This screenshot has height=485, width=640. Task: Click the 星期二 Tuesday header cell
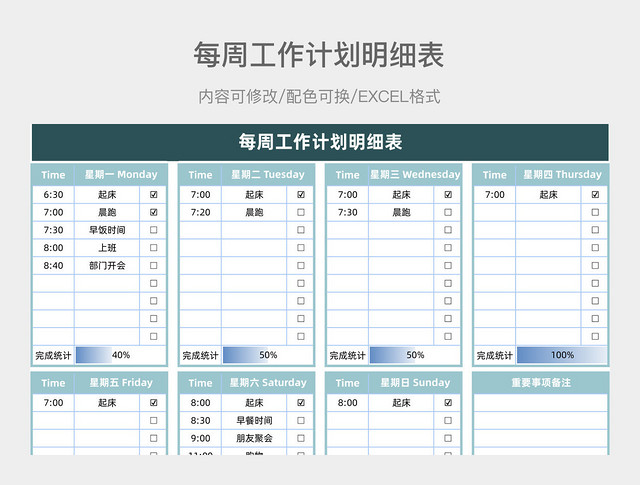click(268, 175)
